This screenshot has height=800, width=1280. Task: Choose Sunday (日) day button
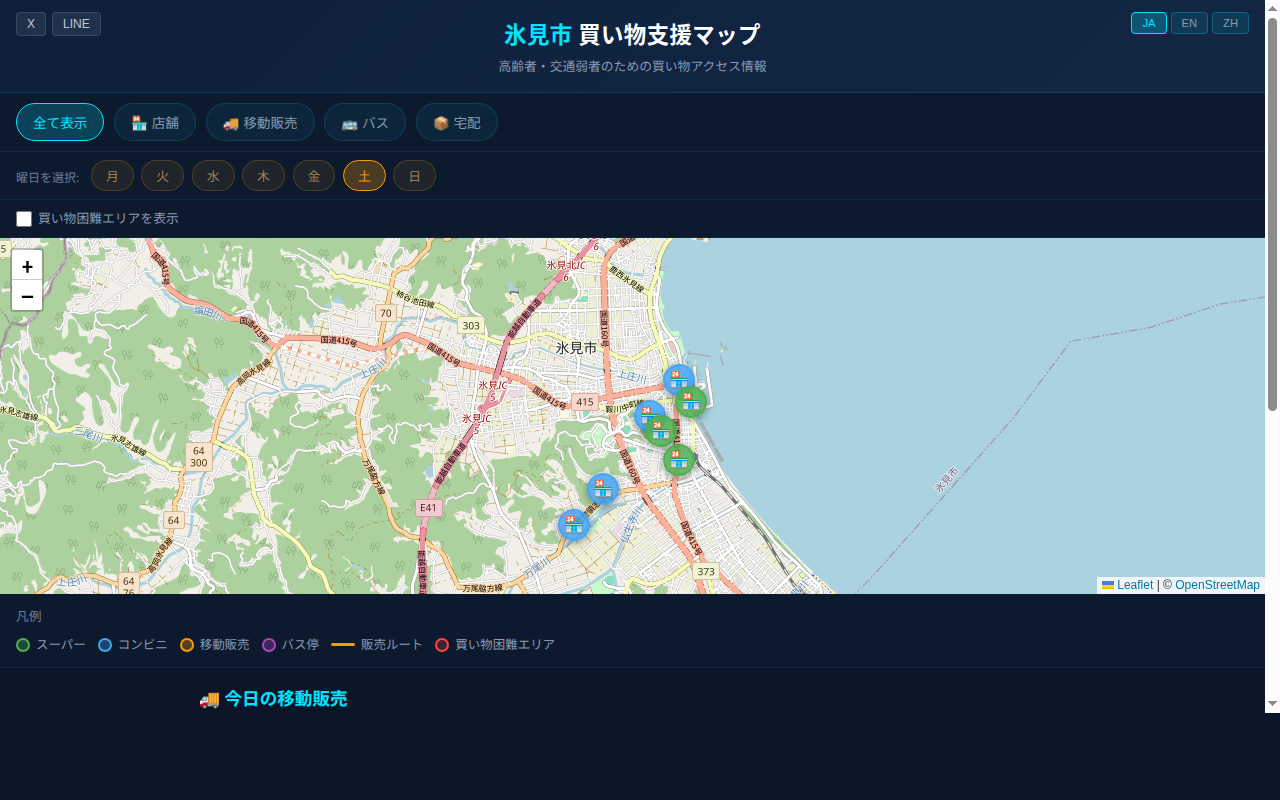414,176
